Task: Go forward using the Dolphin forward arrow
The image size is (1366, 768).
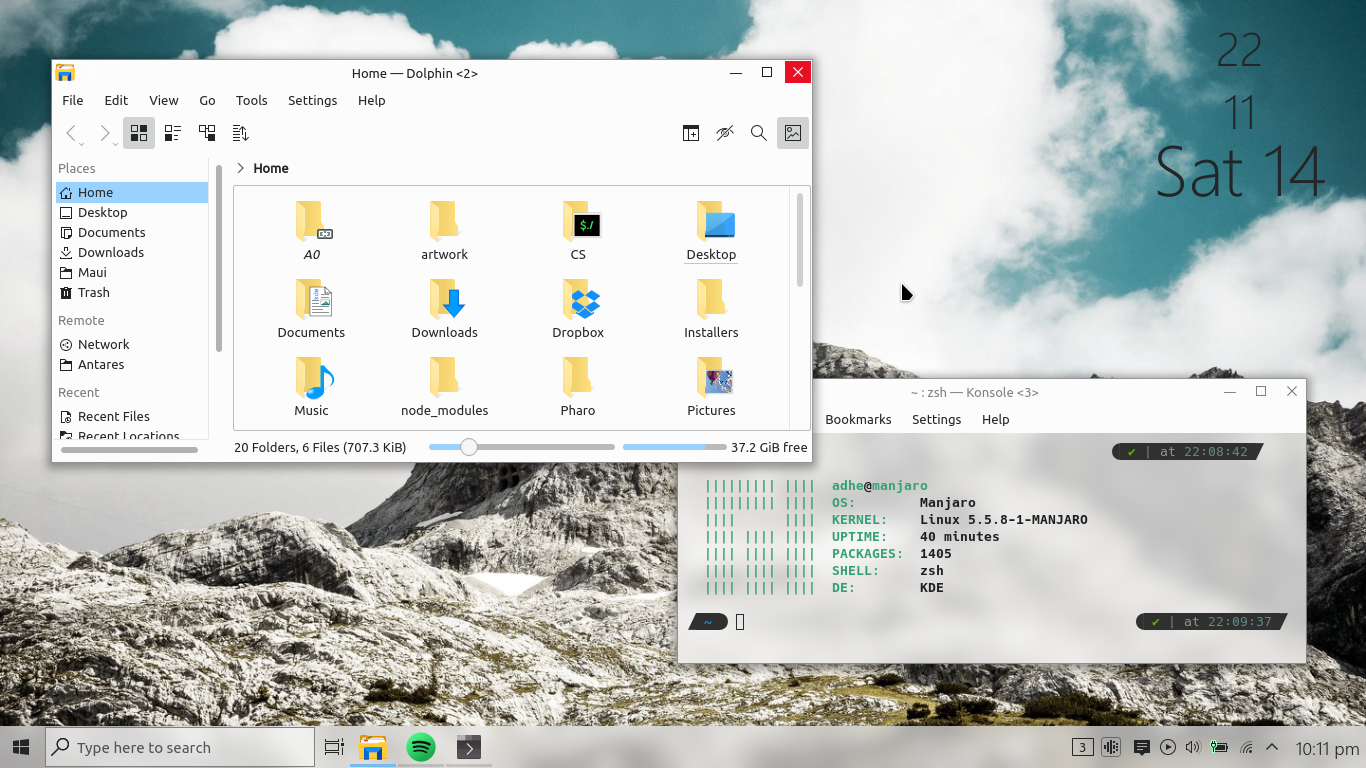Action: 104,133
